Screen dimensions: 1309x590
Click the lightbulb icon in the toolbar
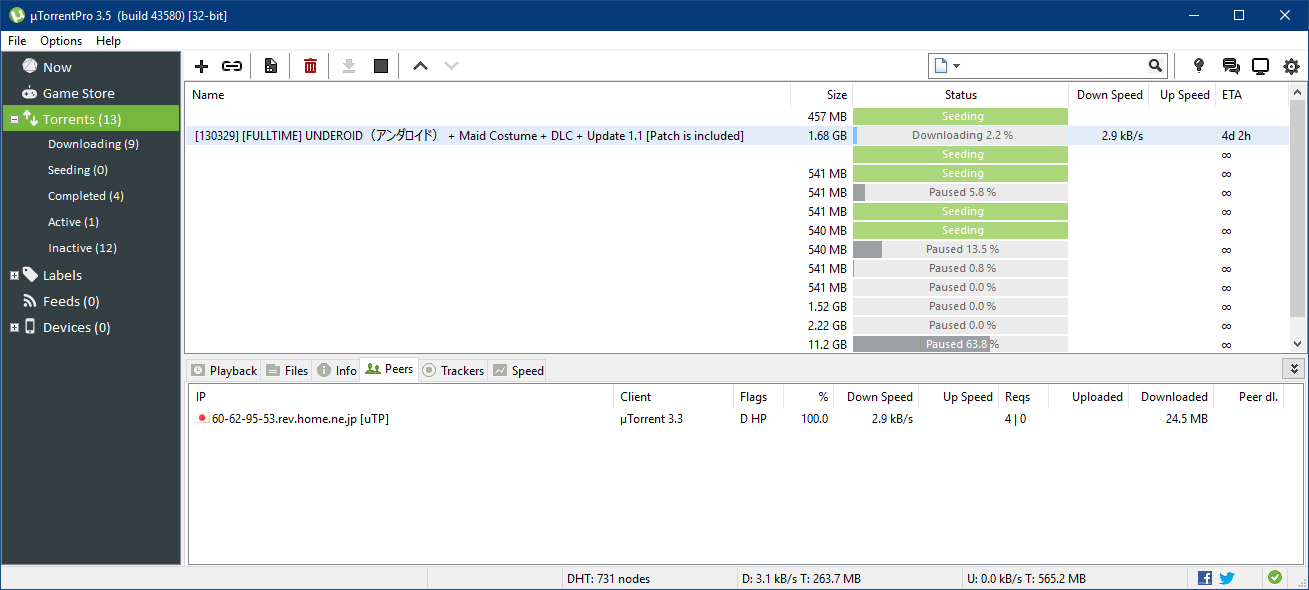coord(1199,66)
